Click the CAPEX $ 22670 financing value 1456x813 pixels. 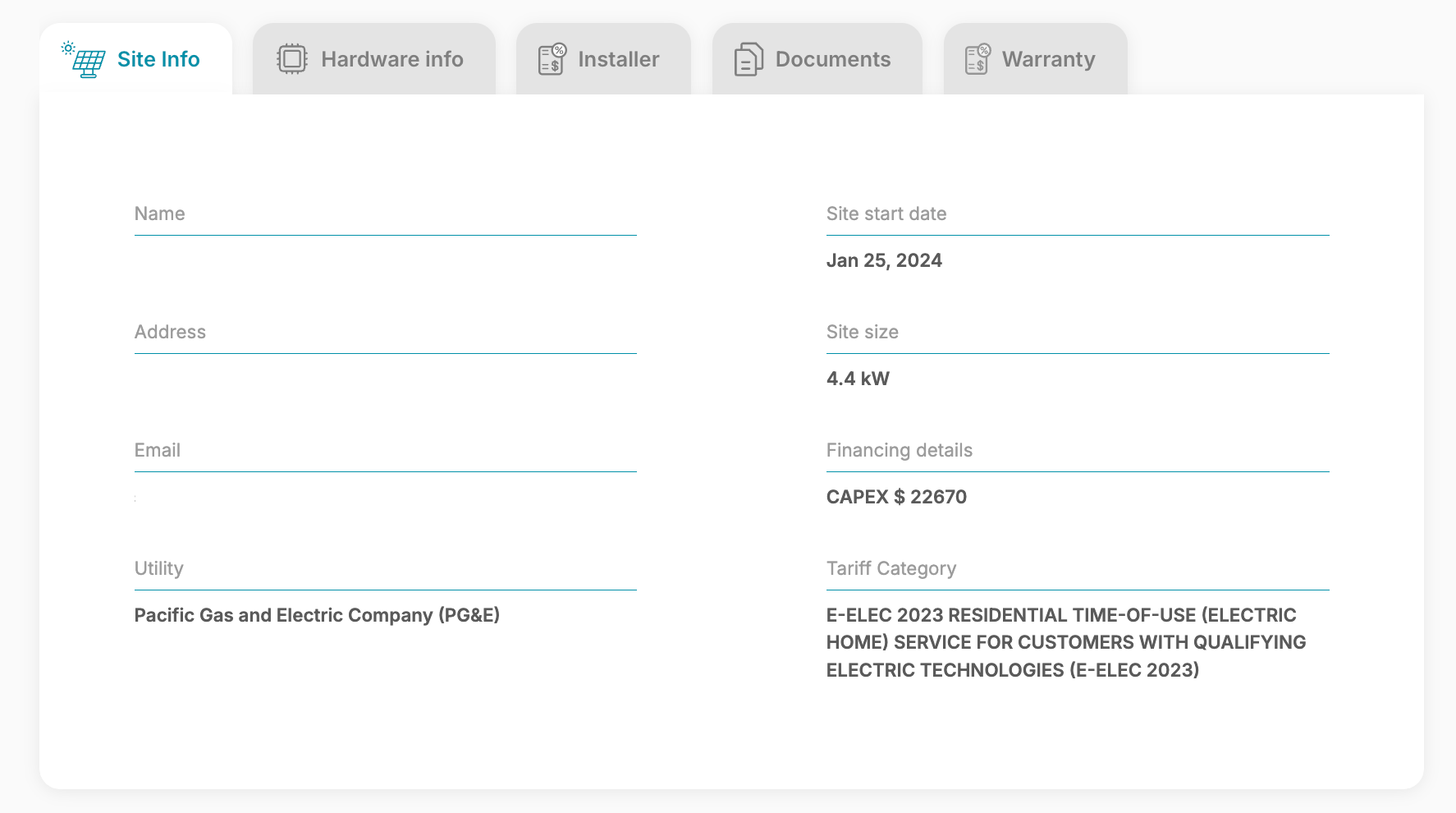896,497
